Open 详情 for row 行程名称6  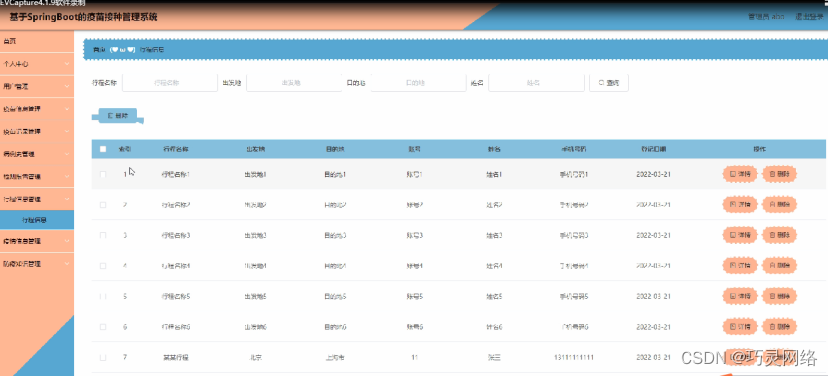[x=740, y=327]
